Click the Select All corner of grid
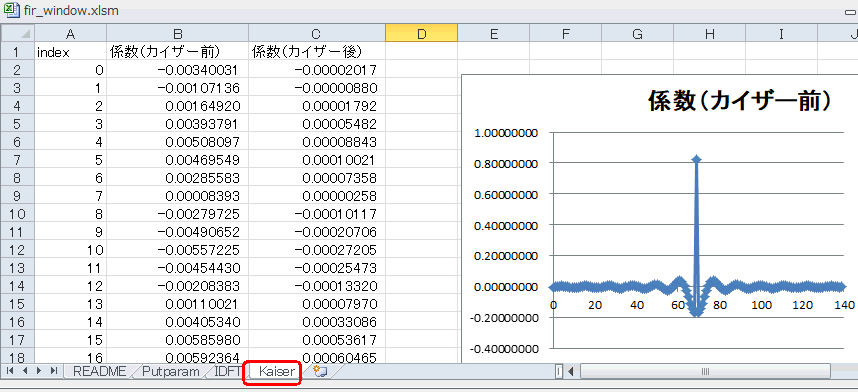Image resolution: width=858 pixels, height=392 pixels. pyautogui.click(x=17, y=33)
